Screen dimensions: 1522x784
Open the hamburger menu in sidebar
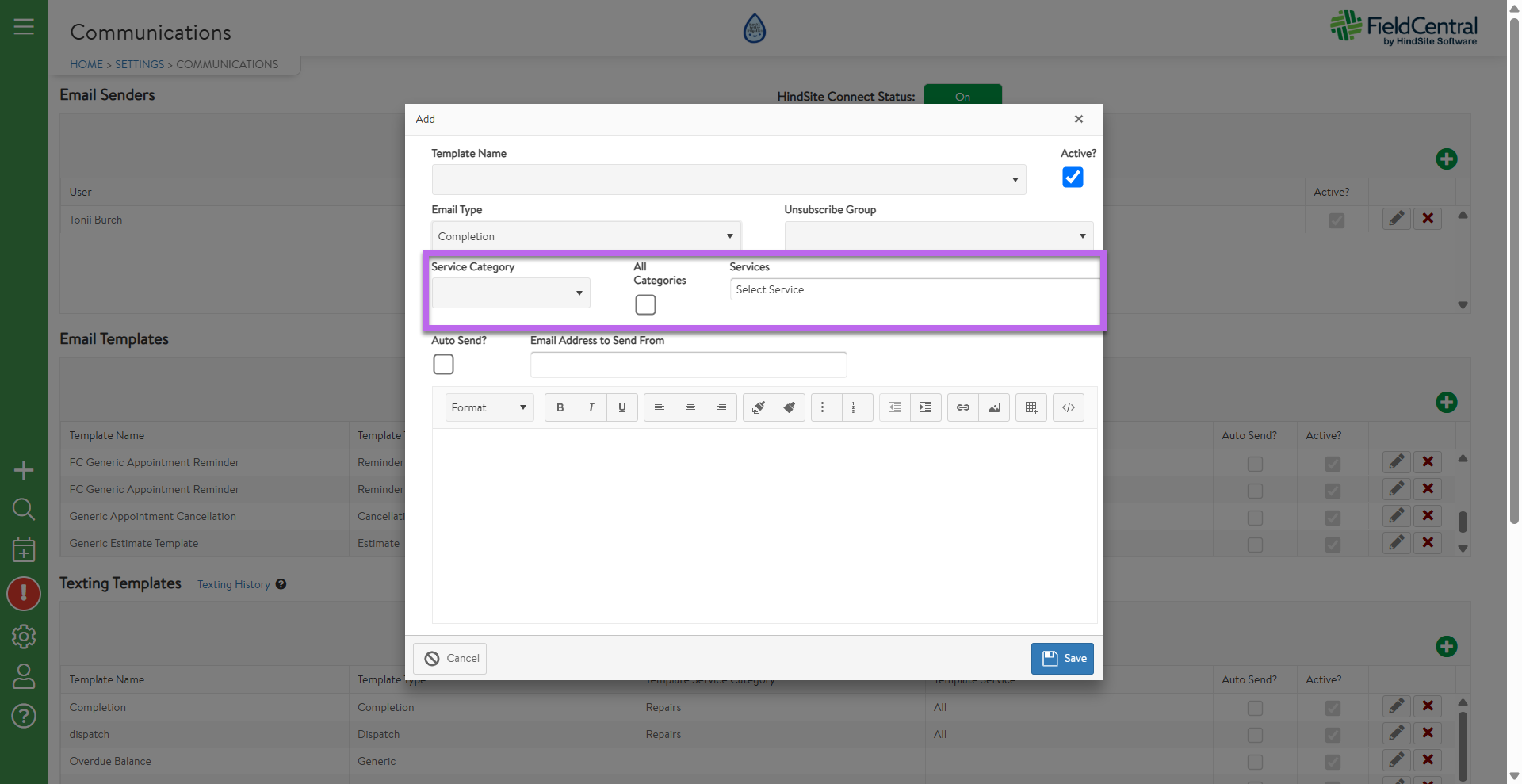pos(24,27)
